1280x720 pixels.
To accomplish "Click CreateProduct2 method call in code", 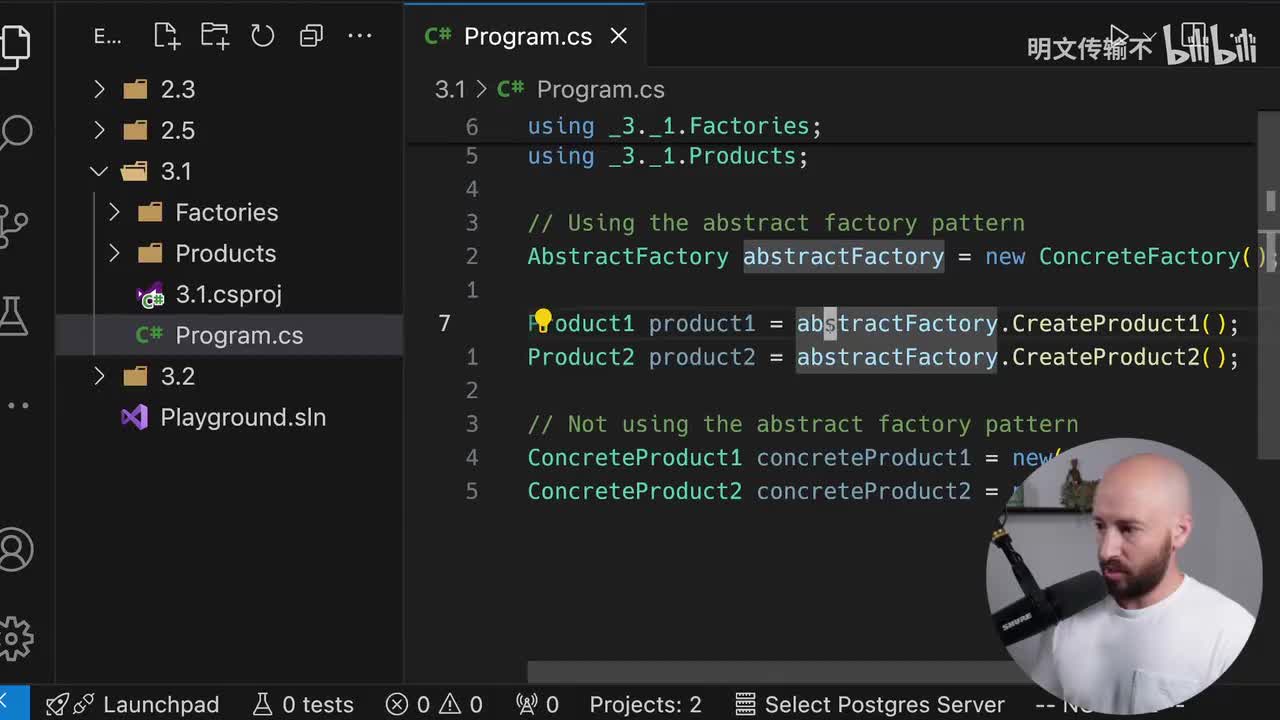I will pyautogui.click(x=1105, y=357).
